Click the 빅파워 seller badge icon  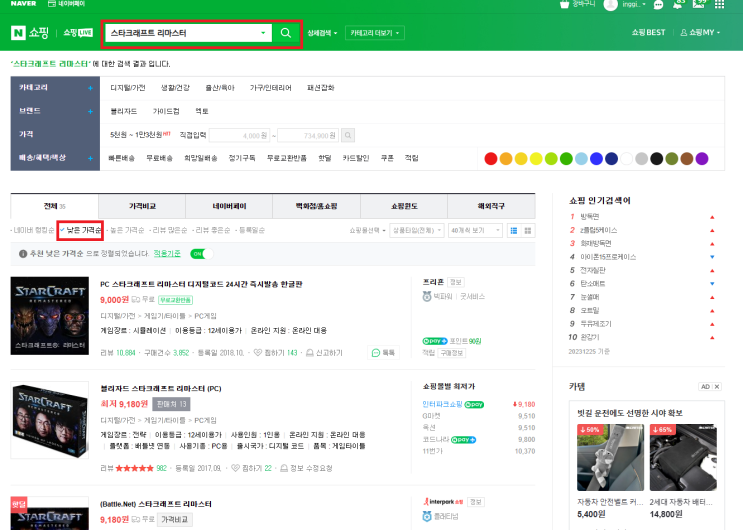pos(427,296)
